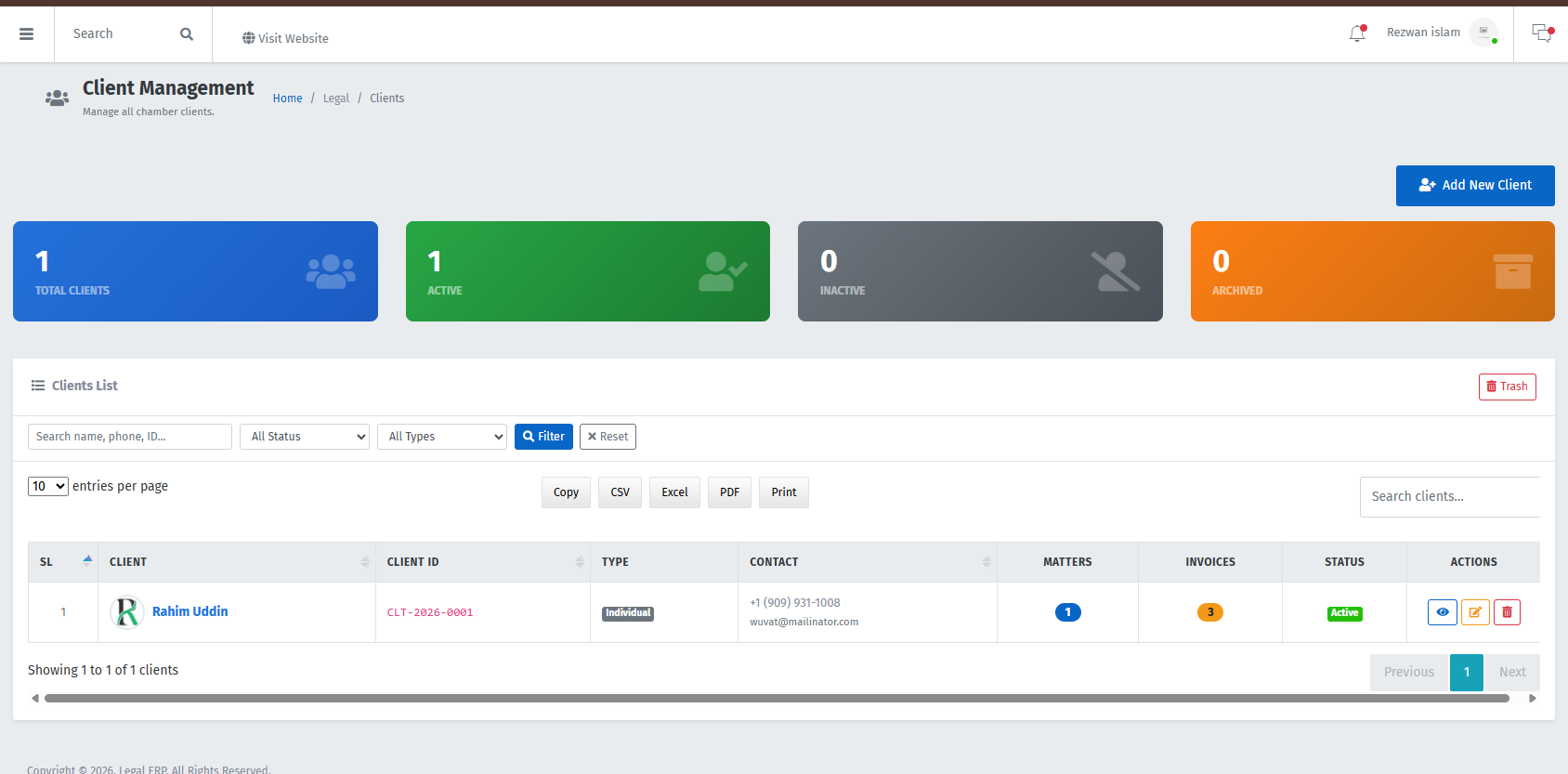Click scrollbar right arrow
The width and height of the screenshot is (1568, 774).
click(x=1533, y=699)
